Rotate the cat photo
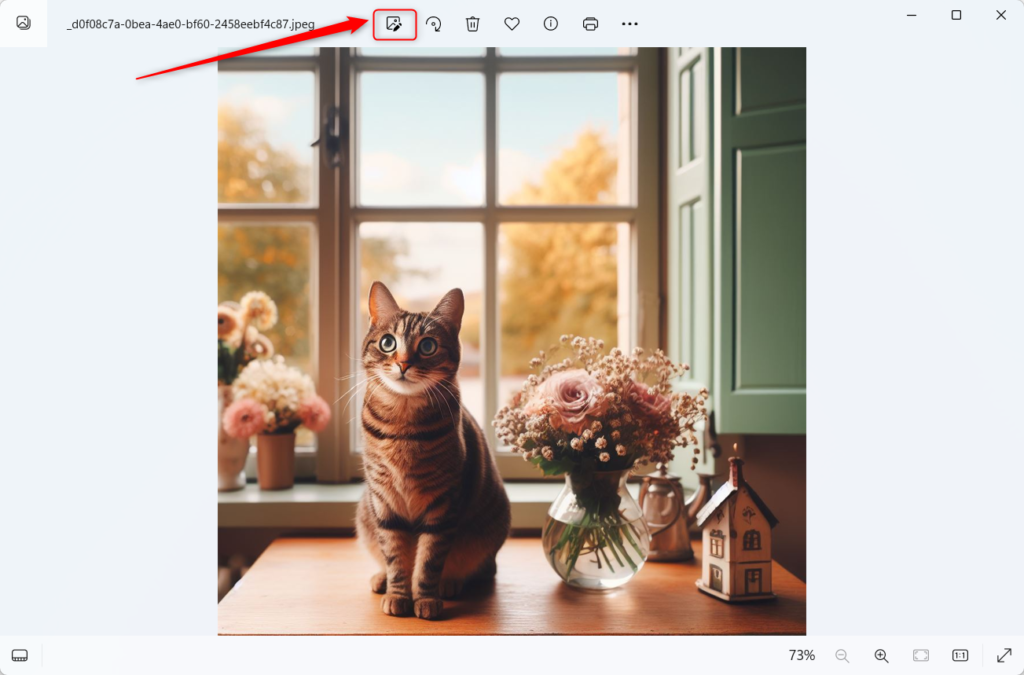 (433, 23)
